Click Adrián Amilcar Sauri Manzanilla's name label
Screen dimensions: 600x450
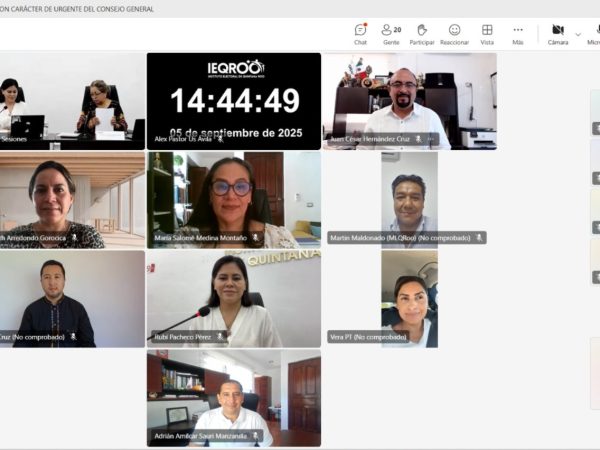(x=197, y=436)
